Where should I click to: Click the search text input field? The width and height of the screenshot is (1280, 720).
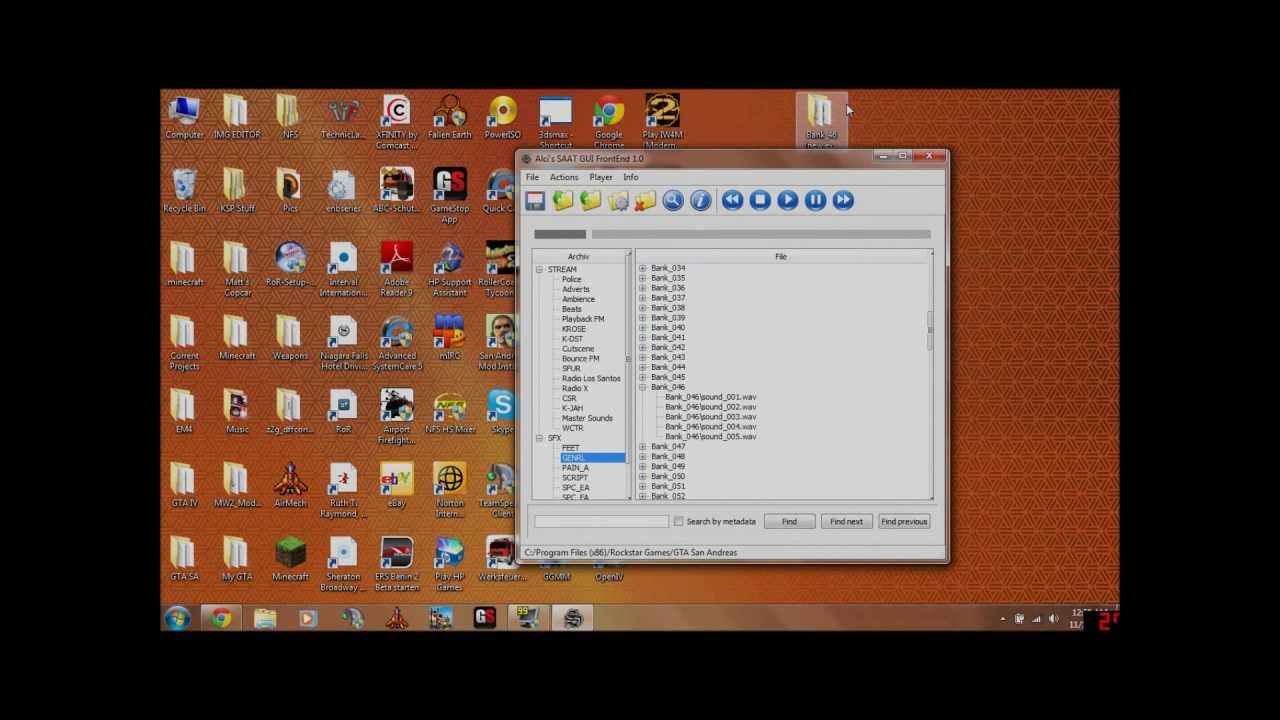(x=601, y=521)
